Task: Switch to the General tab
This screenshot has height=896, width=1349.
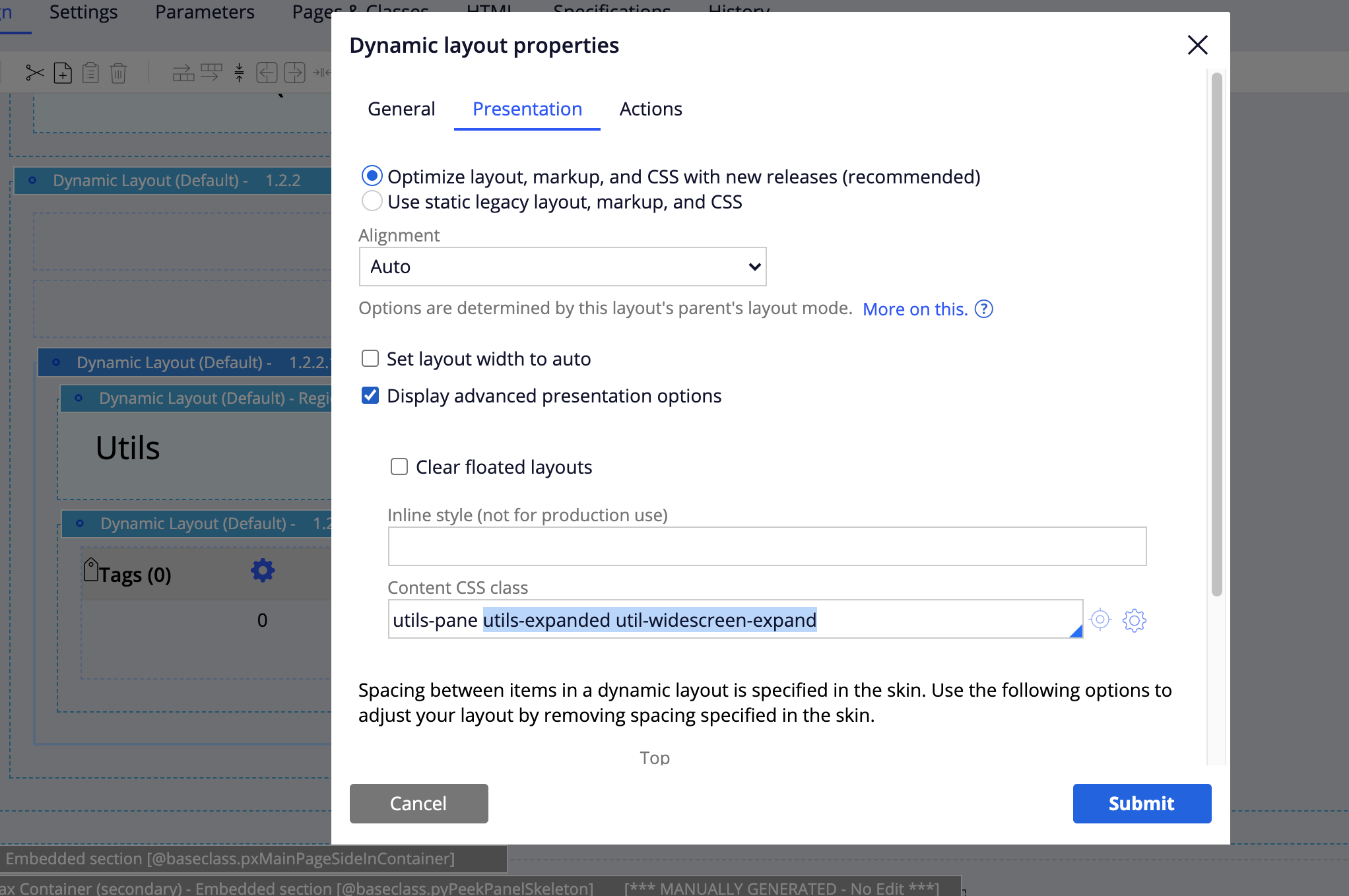Action: (x=401, y=109)
